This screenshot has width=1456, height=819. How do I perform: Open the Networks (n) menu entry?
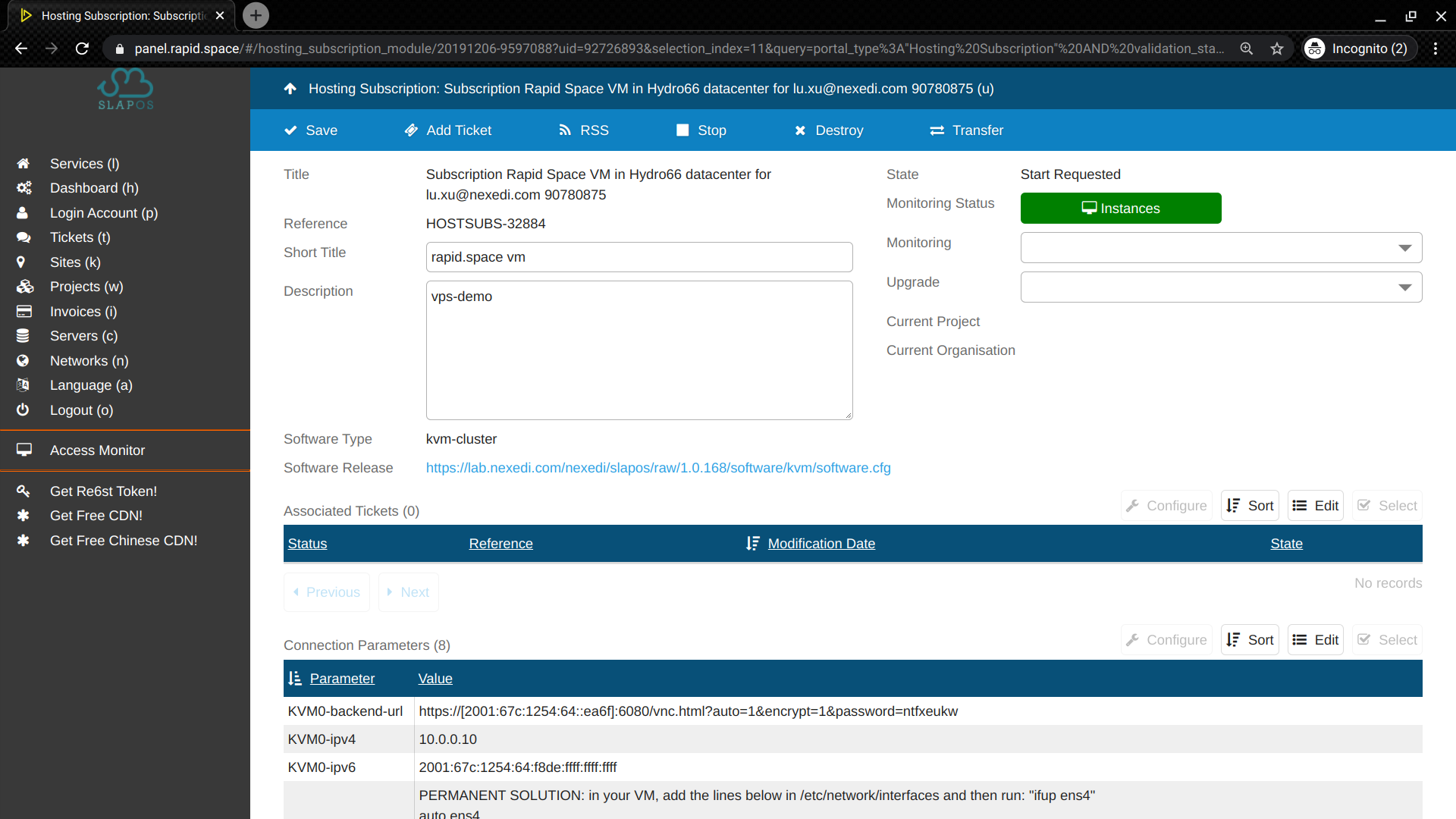pos(89,361)
